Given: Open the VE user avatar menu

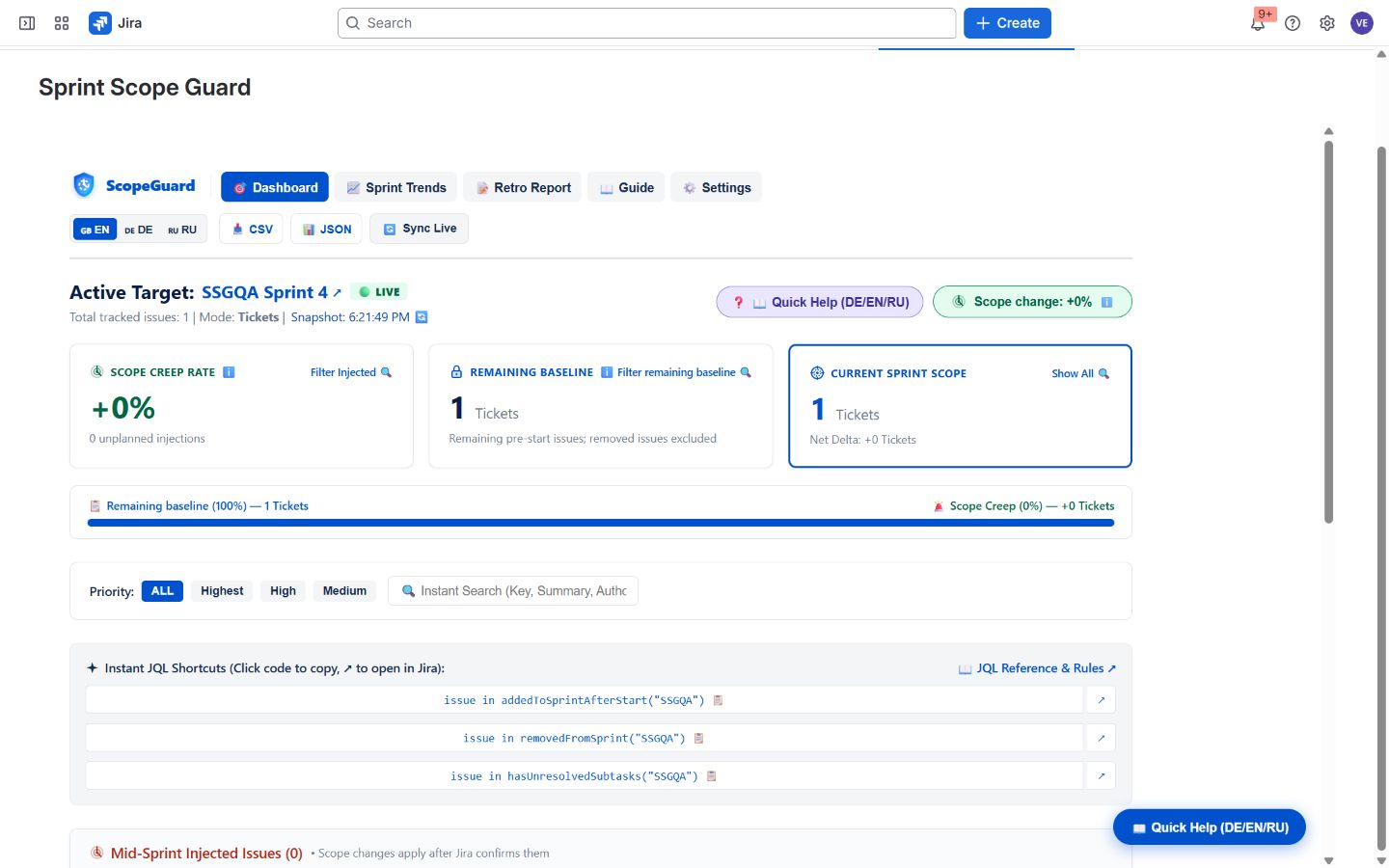Looking at the screenshot, I should click(1362, 23).
